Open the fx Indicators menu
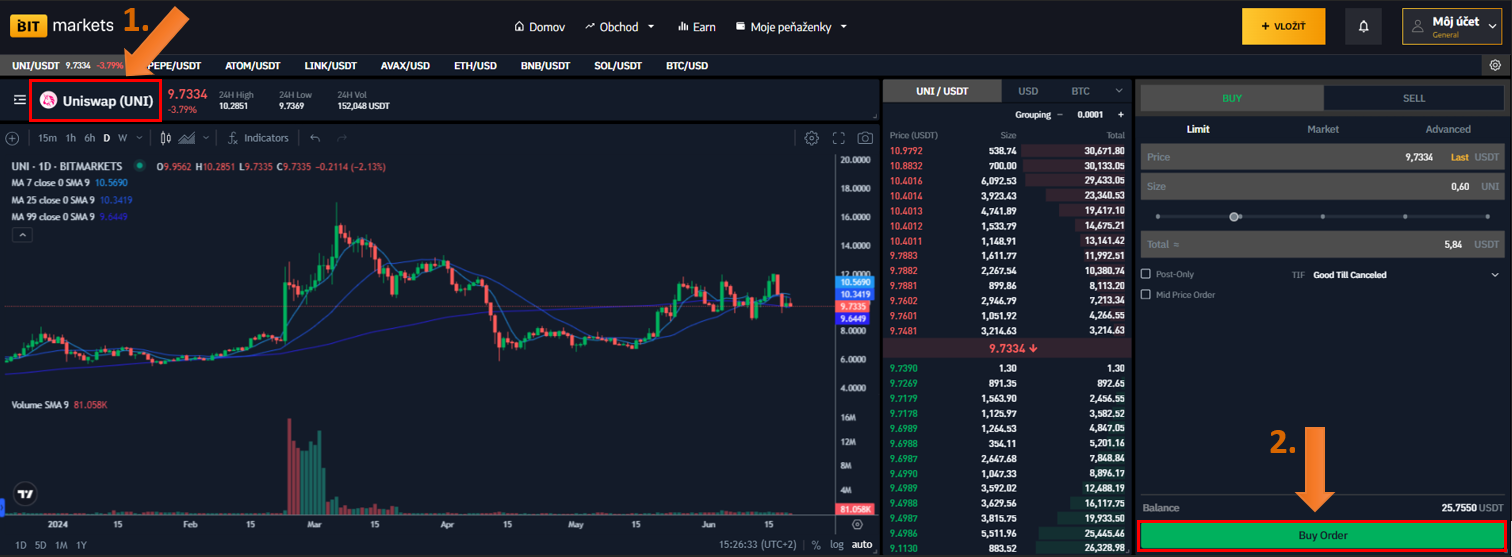 coord(258,138)
